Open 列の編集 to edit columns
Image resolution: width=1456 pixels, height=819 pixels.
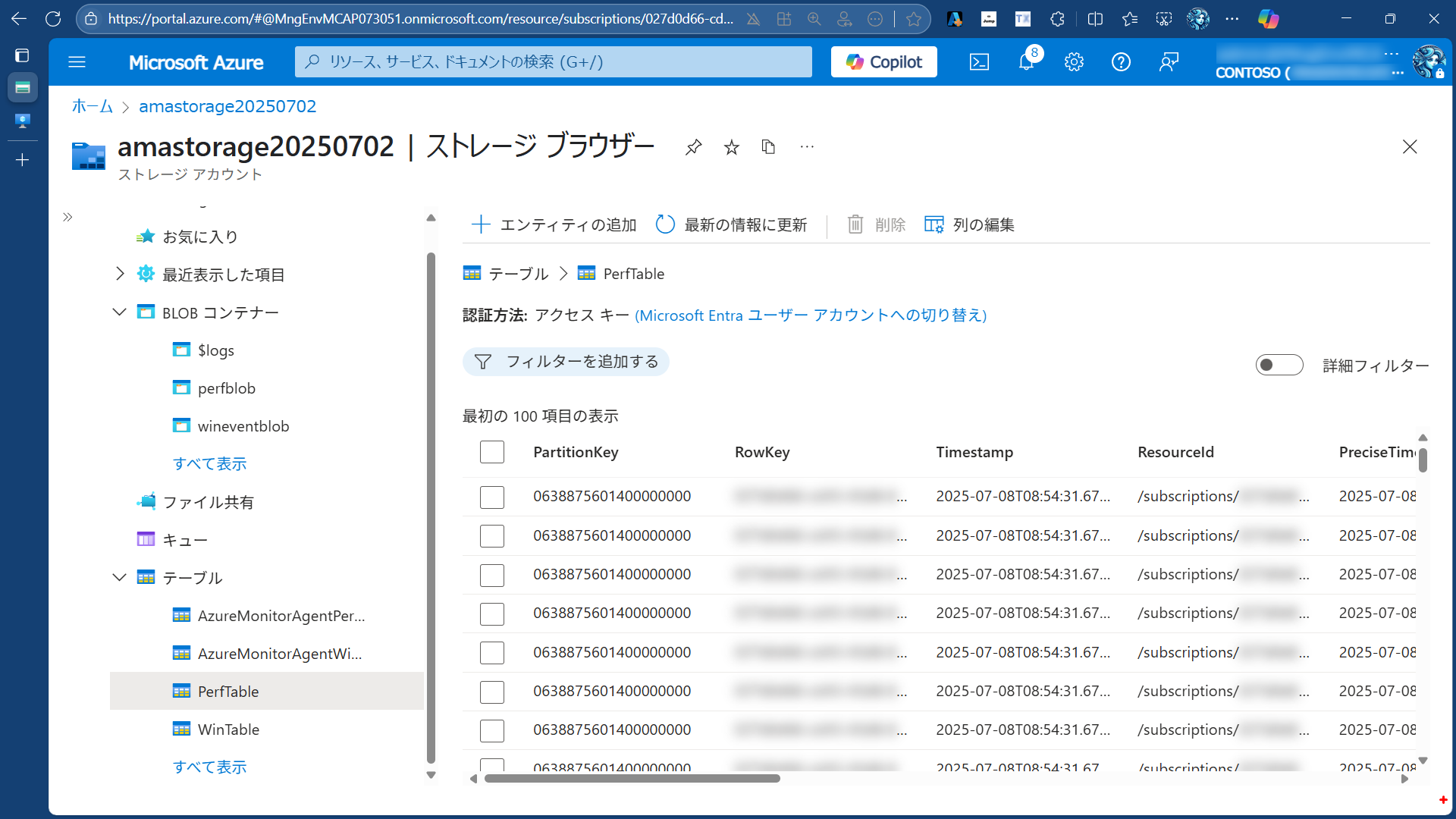(968, 224)
